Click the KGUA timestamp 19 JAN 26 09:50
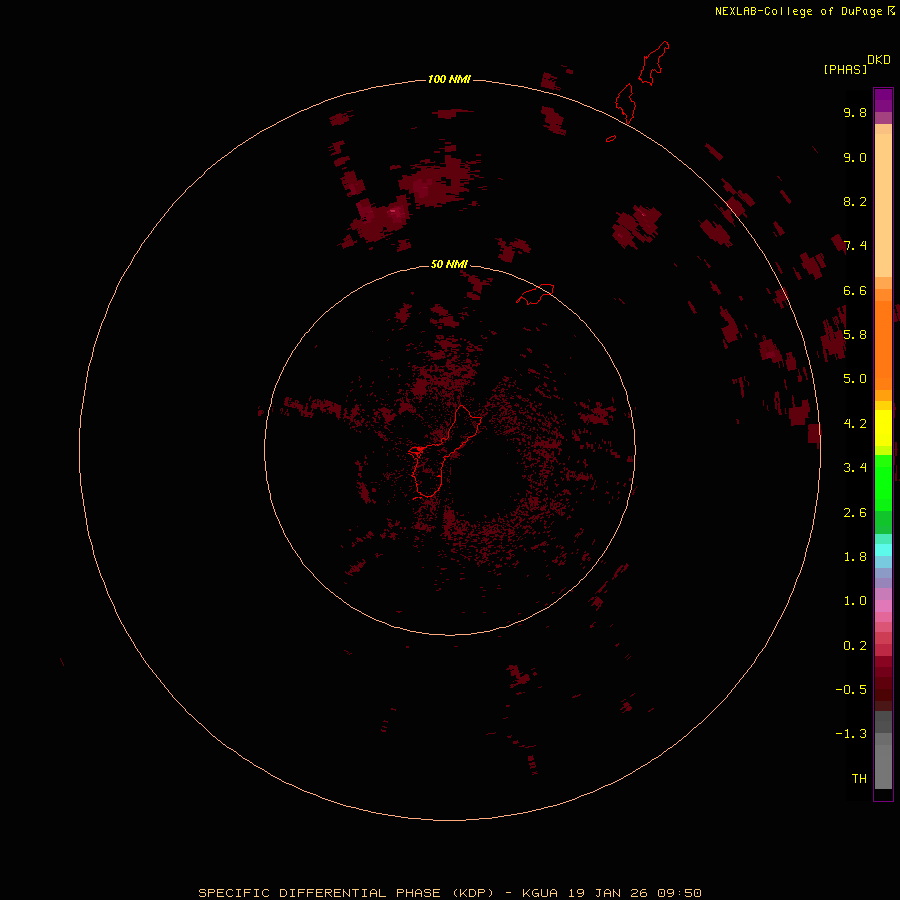900x900 pixels. tap(614, 892)
